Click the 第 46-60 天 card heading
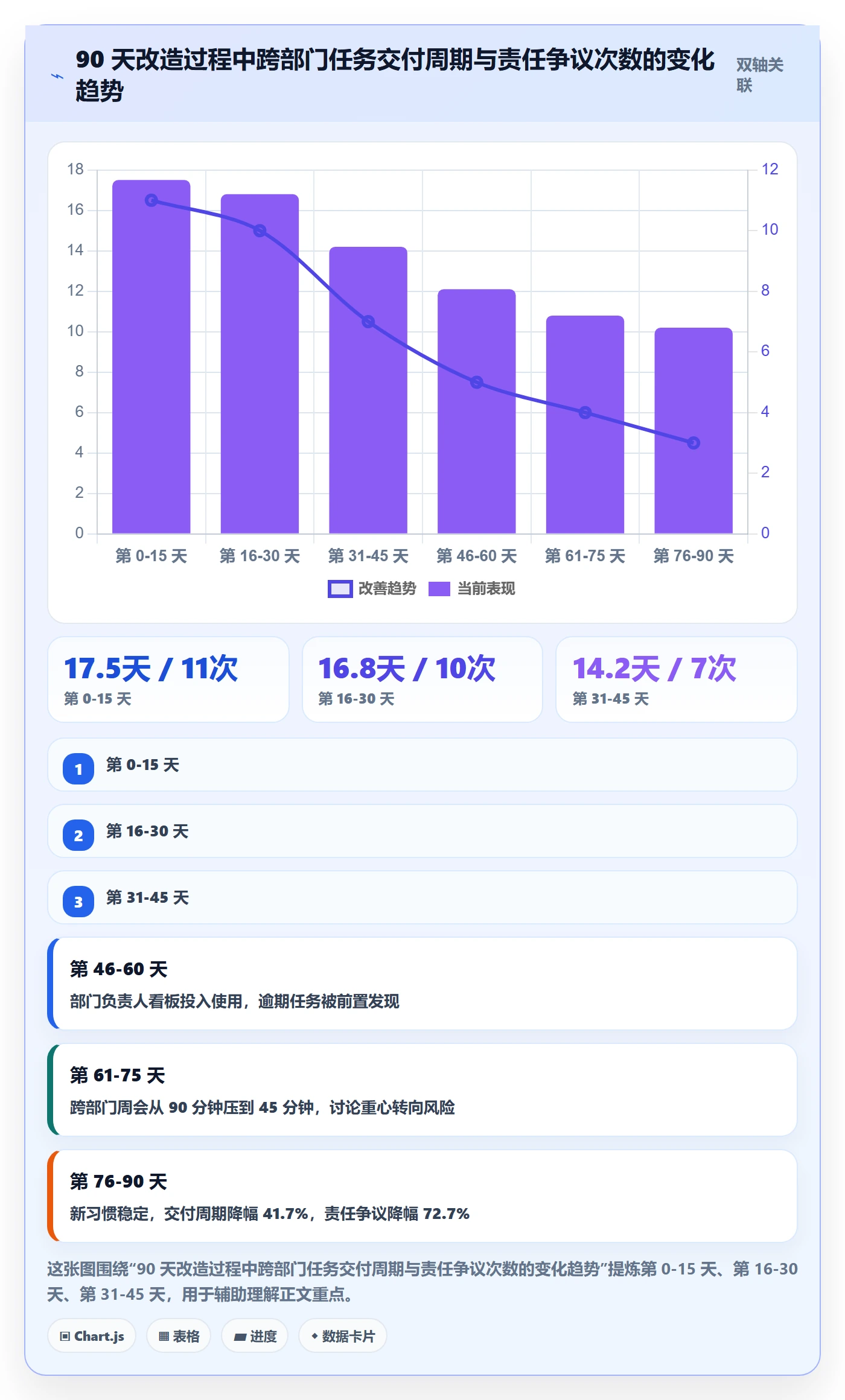This screenshot has width=845, height=1400. [x=118, y=969]
